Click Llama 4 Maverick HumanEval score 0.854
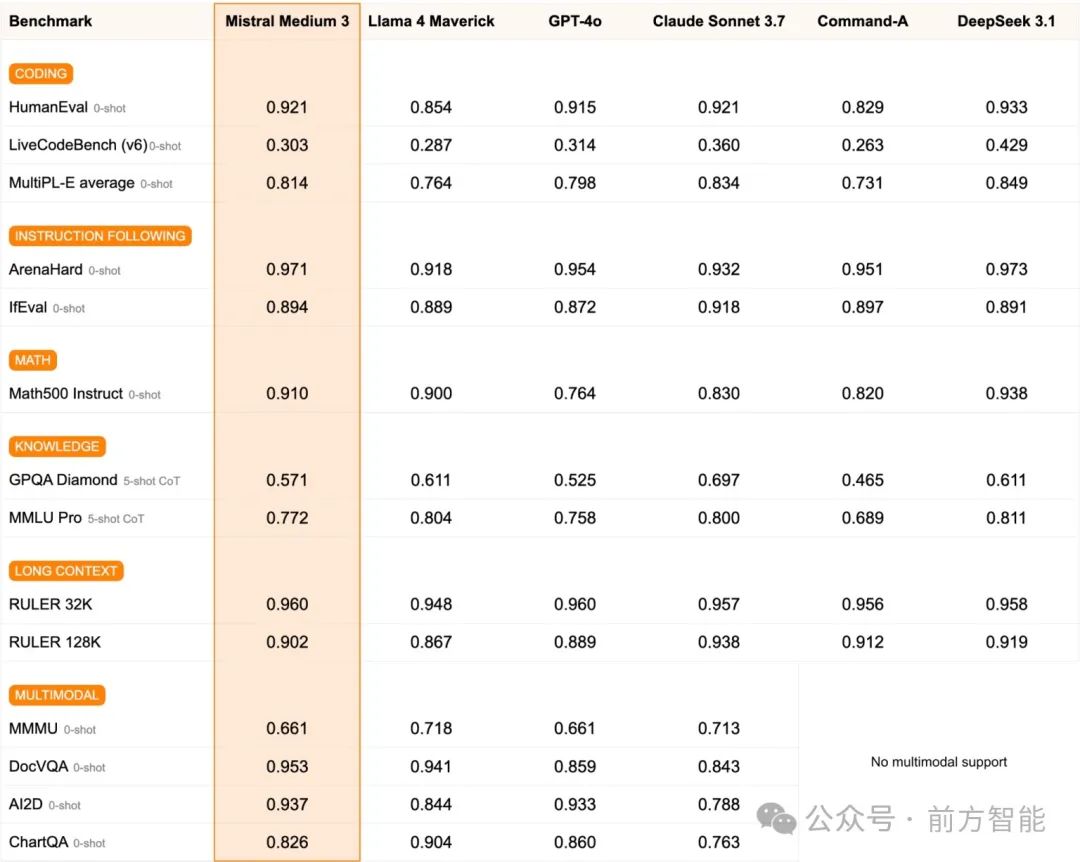The image size is (1080, 862). point(431,107)
